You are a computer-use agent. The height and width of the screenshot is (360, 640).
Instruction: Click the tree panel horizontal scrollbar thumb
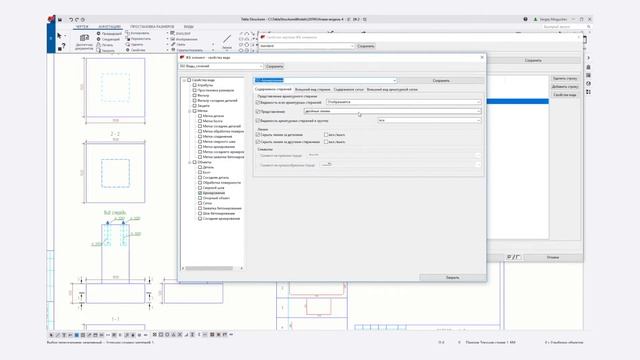click(210, 269)
